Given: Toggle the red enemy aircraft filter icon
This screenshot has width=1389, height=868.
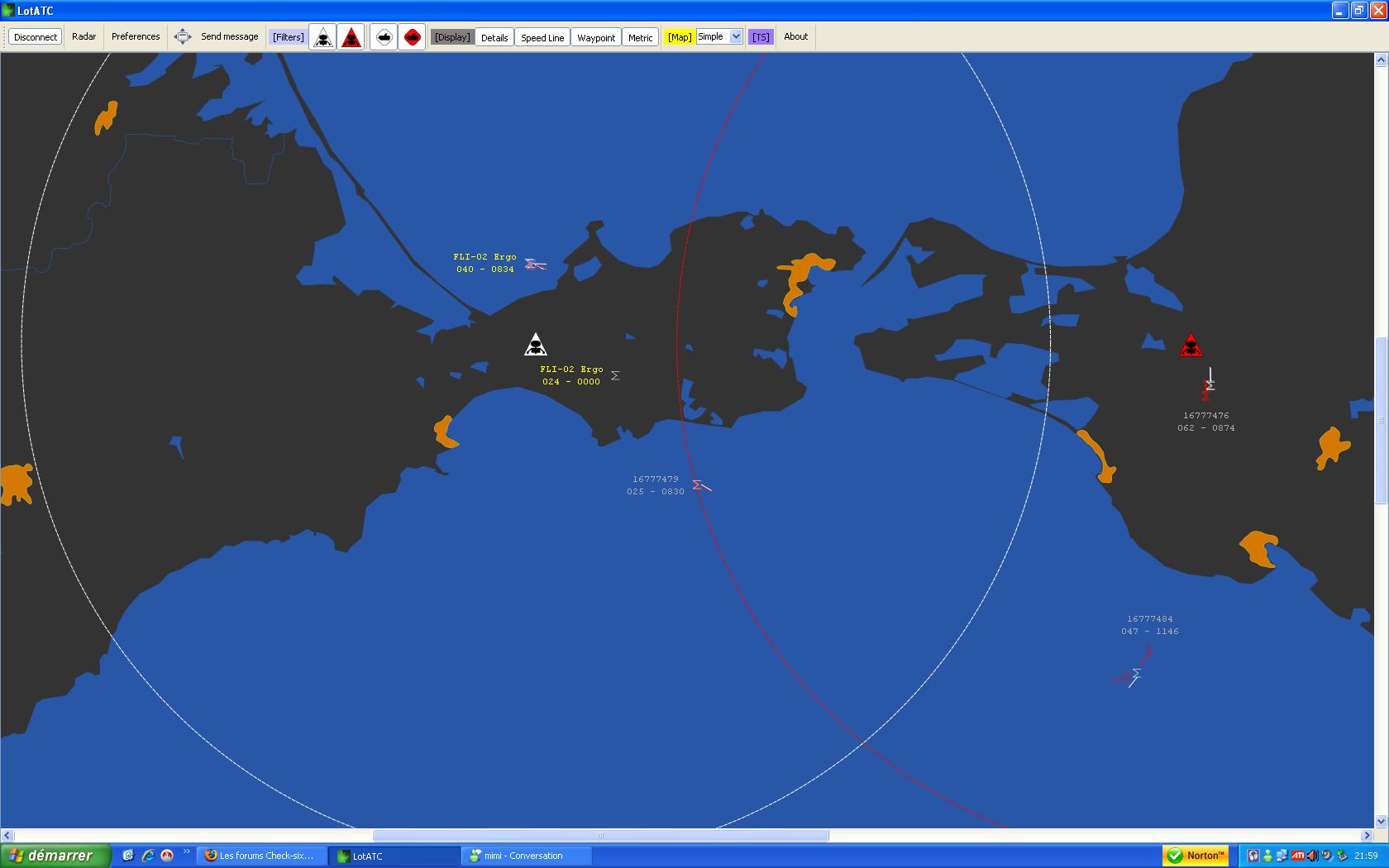Looking at the screenshot, I should coord(351,37).
